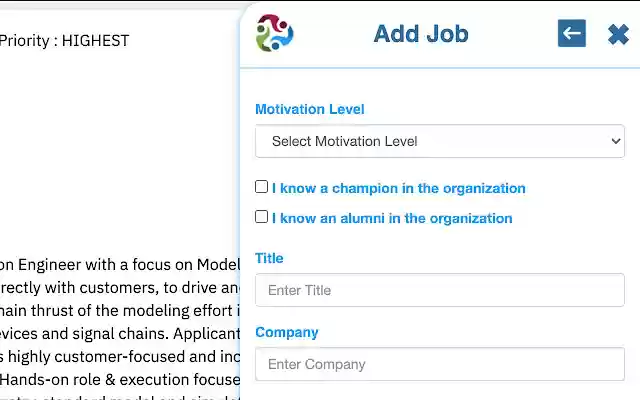Check the champion in the organization checkbox
Screen dimensions: 640x400
click(262, 187)
